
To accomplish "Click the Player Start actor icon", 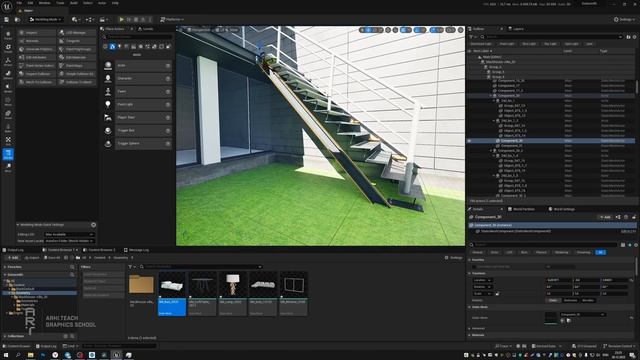I will pos(108,118).
